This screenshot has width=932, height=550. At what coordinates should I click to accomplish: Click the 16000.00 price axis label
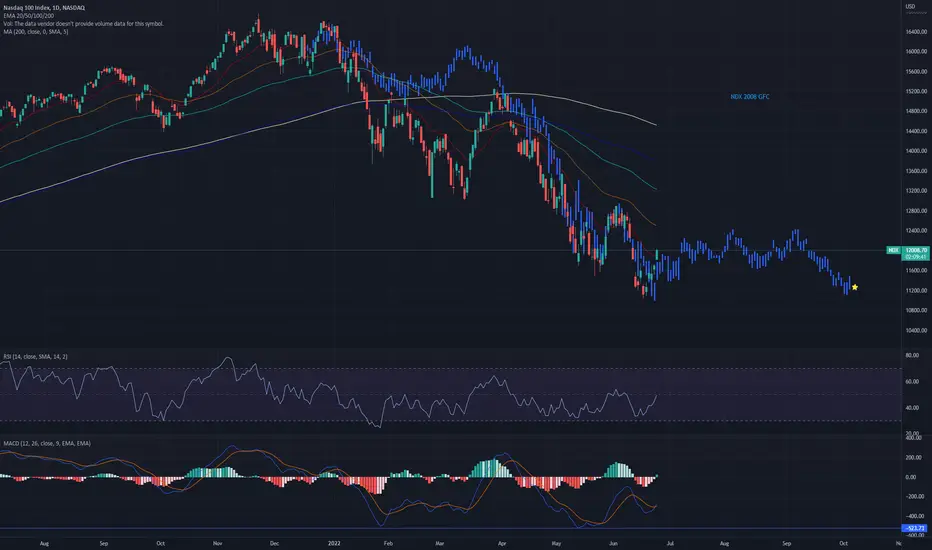point(916,52)
